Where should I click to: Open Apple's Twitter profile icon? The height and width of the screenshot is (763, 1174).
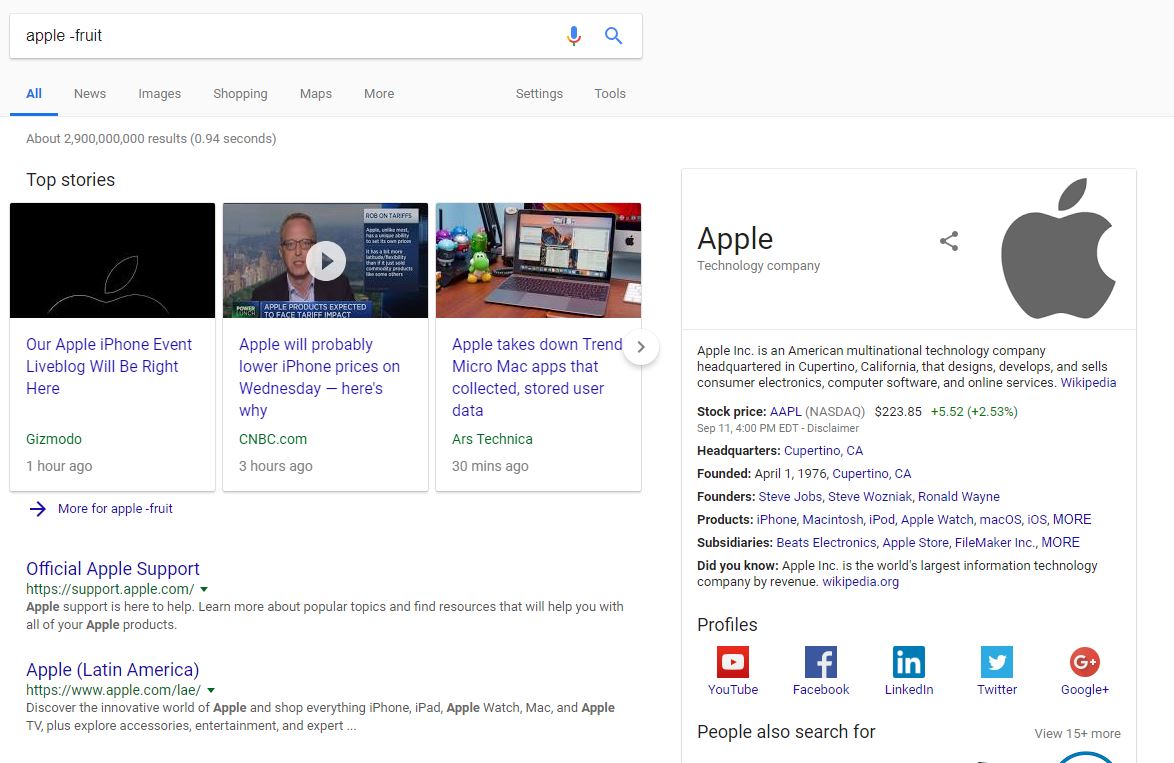coord(996,662)
